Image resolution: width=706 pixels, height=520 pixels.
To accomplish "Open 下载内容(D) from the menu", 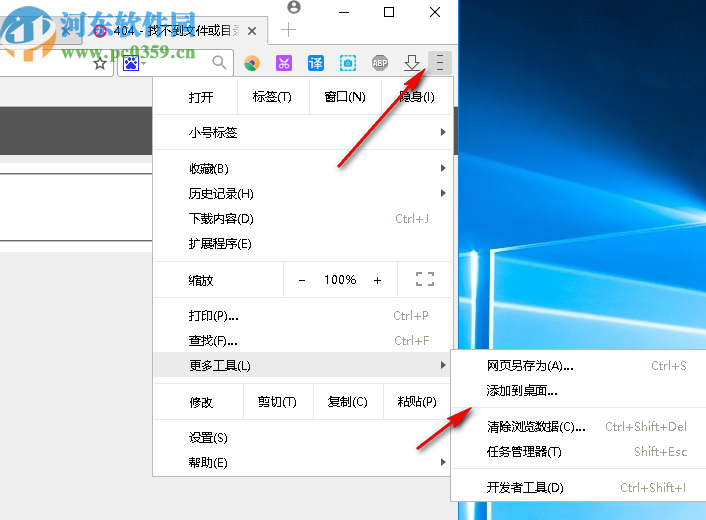I will pos(303,219).
